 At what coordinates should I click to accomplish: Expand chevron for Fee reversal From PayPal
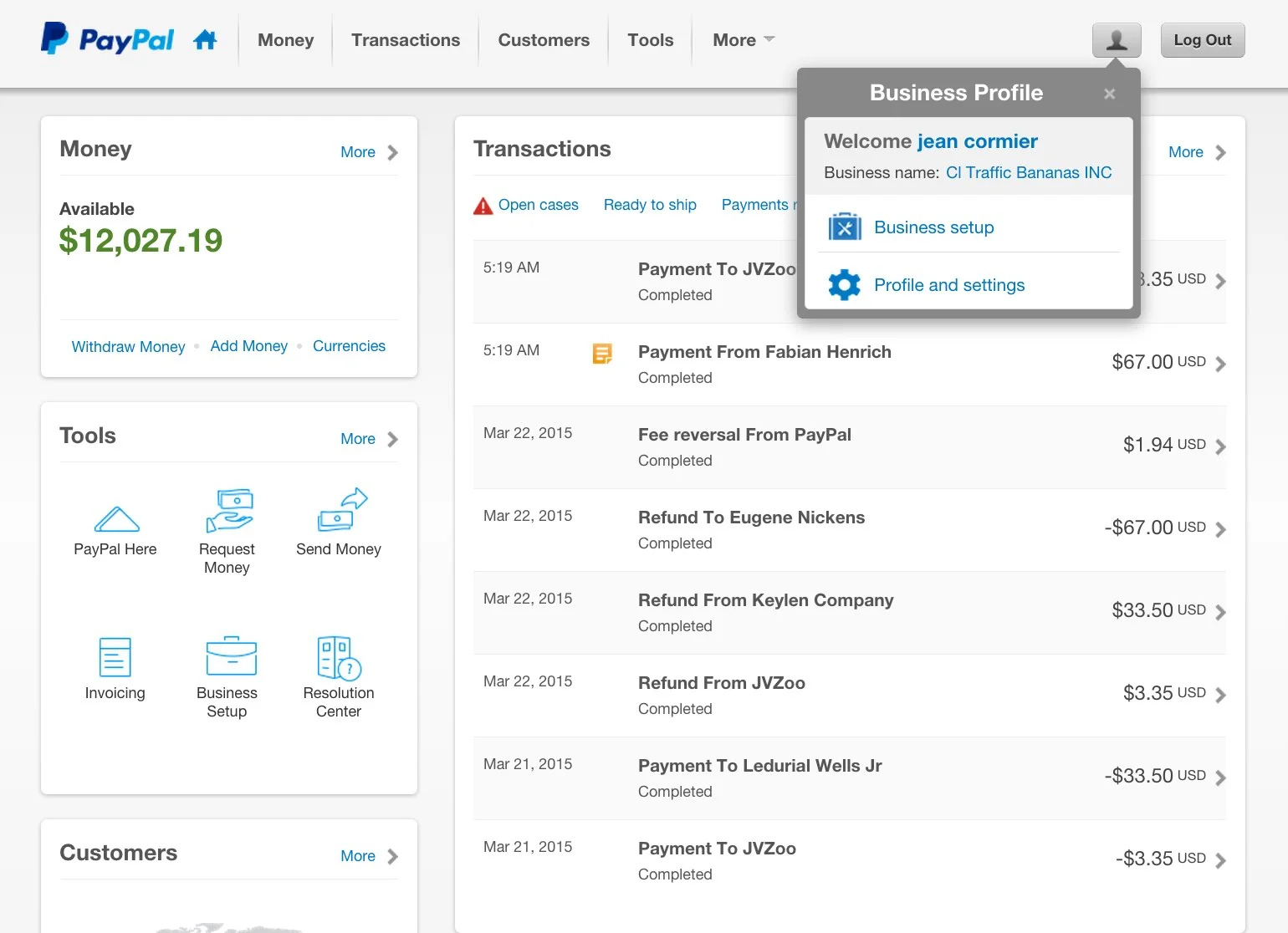click(x=1220, y=446)
